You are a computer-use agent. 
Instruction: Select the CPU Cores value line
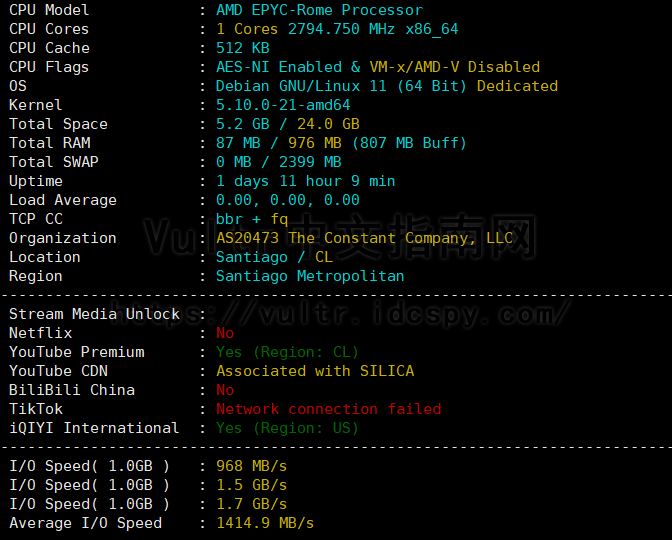(x=337, y=29)
